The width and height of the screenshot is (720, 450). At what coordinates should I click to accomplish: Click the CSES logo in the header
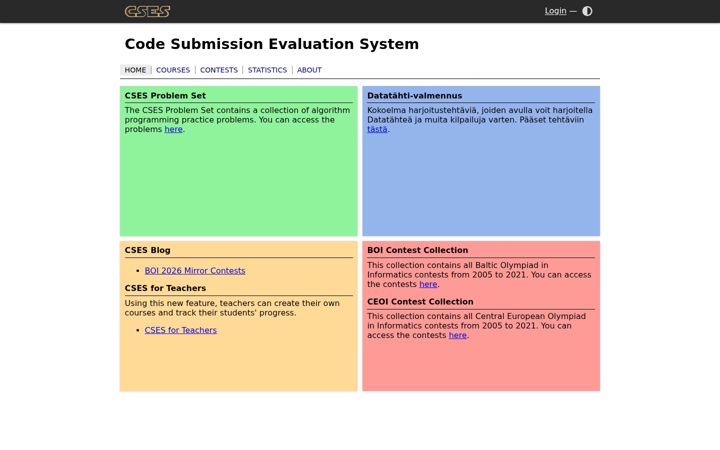pyautogui.click(x=147, y=11)
